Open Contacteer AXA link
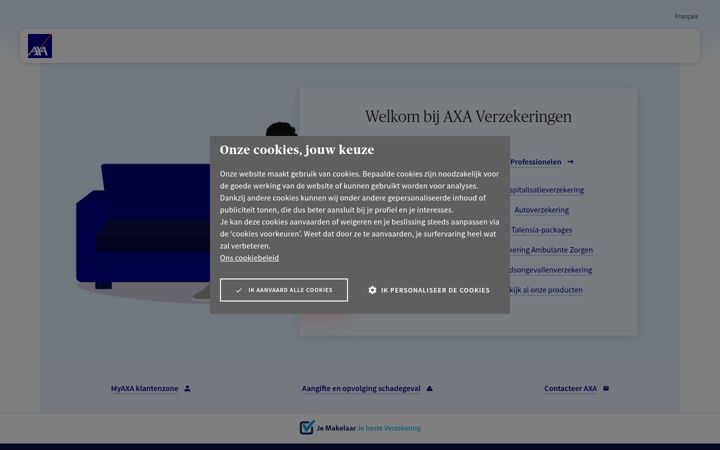This screenshot has width=720, height=450. click(x=570, y=388)
